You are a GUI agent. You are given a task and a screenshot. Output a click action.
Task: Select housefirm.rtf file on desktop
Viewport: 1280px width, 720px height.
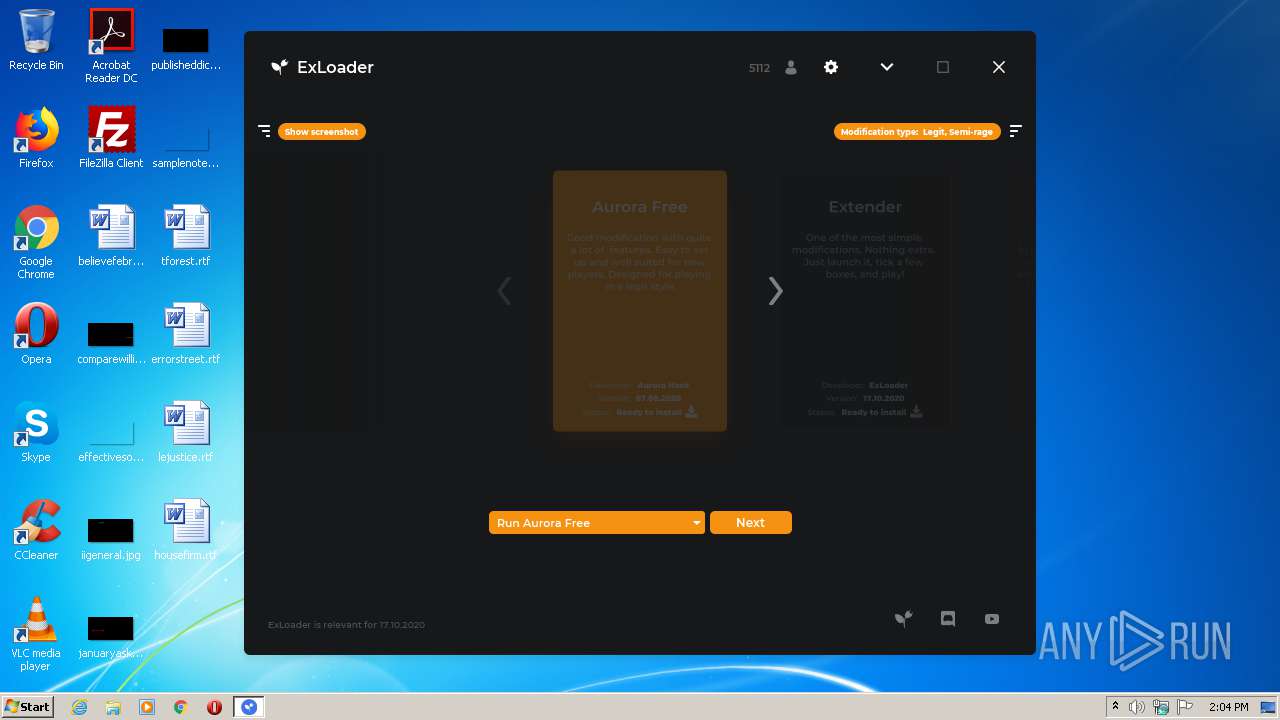click(186, 530)
